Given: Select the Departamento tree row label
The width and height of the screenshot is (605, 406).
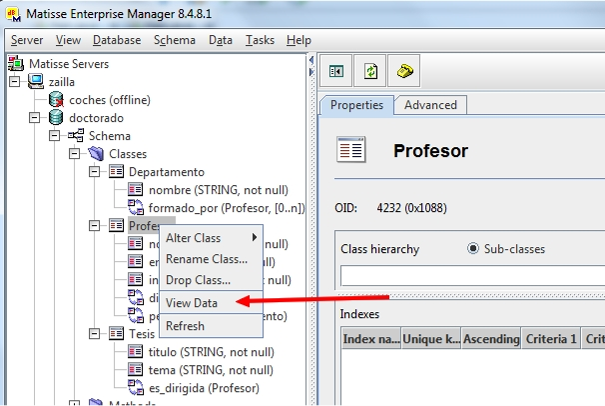Looking at the screenshot, I should (x=167, y=172).
